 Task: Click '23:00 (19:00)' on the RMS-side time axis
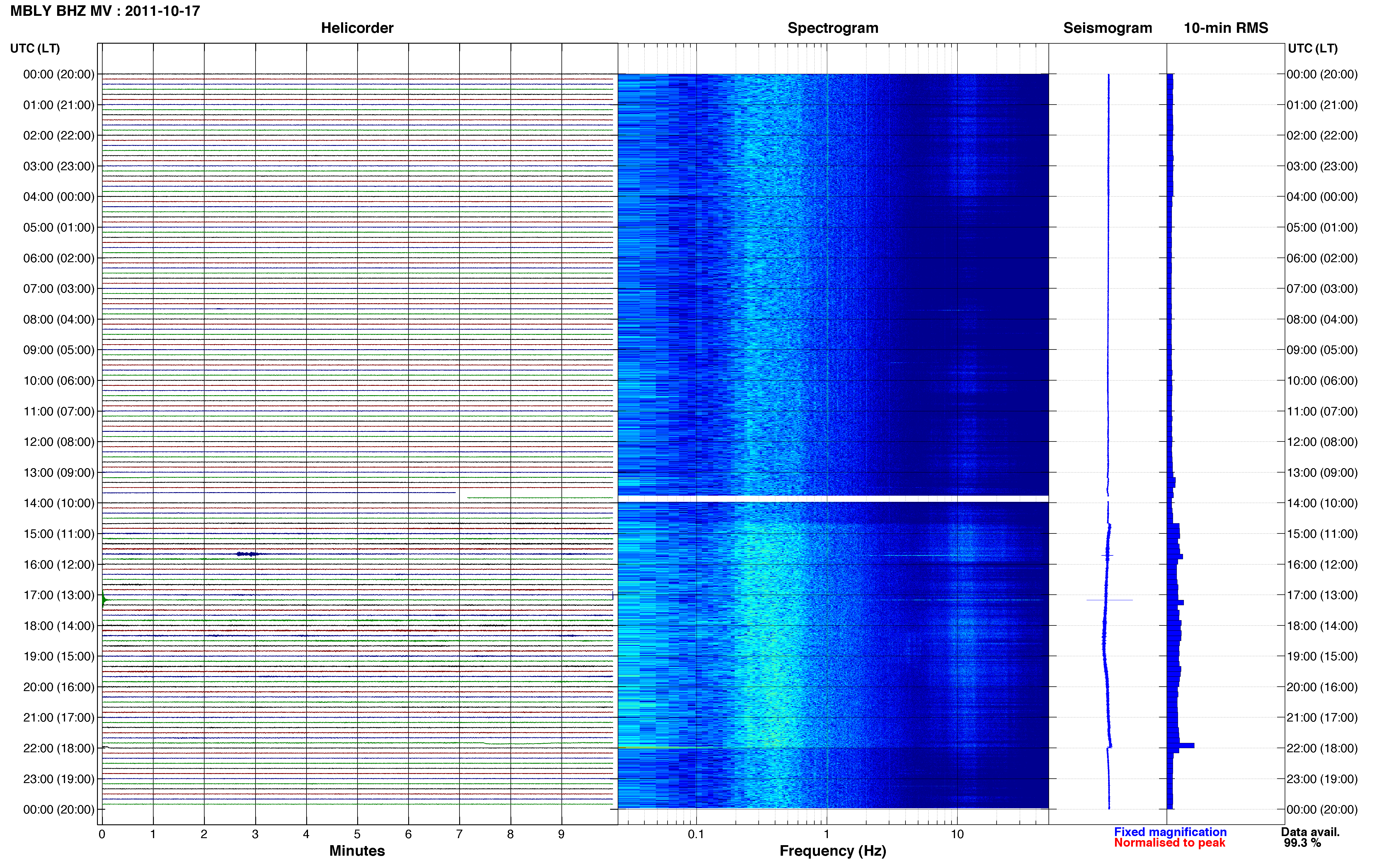click(1322, 779)
